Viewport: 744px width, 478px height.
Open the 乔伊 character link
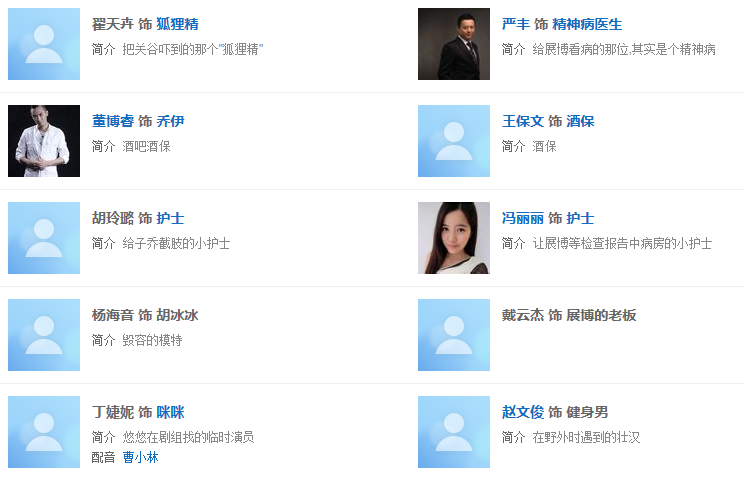point(170,121)
